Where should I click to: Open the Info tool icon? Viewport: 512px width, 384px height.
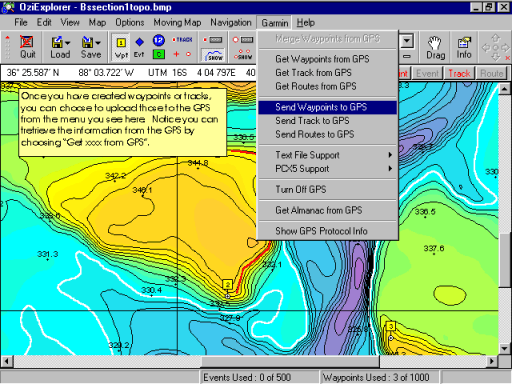(x=464, y=47)
